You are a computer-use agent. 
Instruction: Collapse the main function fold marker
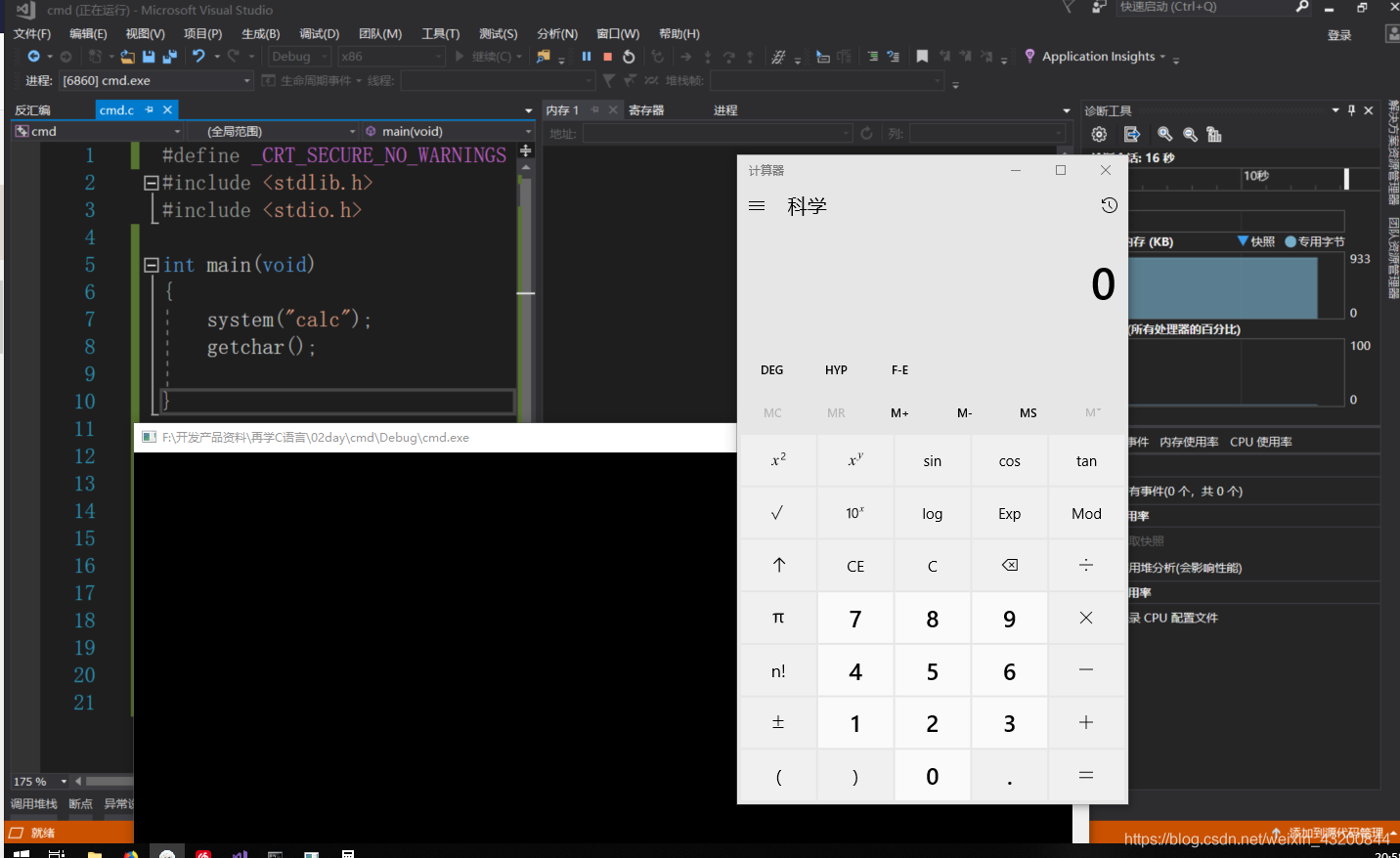(151, 265)
